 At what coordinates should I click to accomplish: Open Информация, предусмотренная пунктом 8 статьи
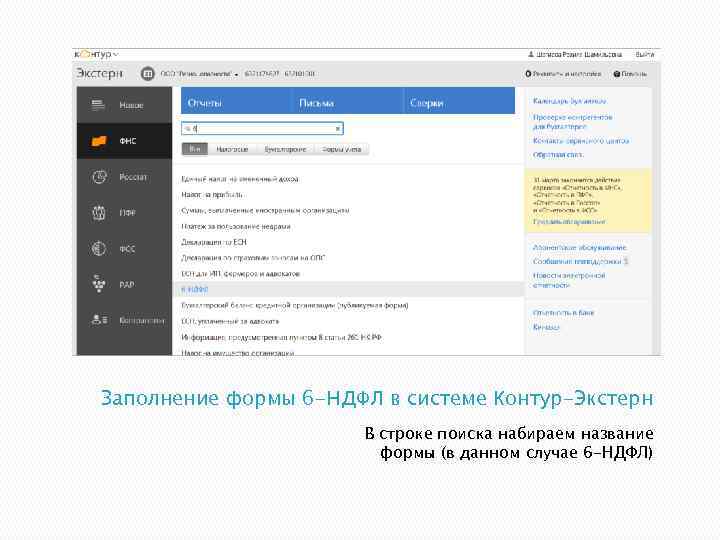click(281, 338)
